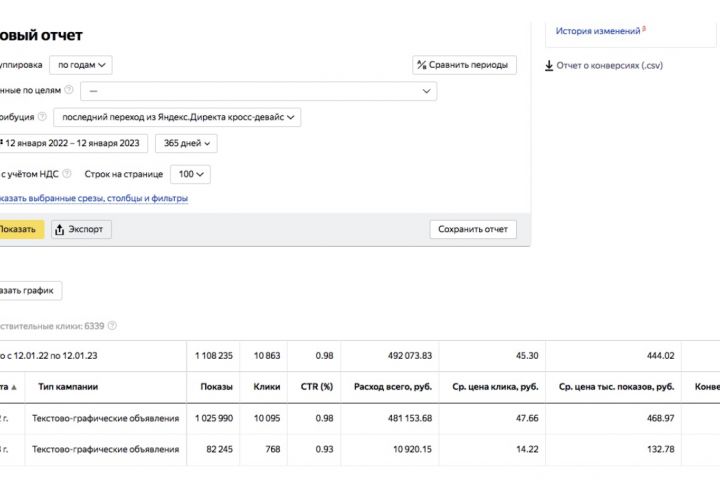
Task: Click the help icon next to Атрибуция
Action: tap(42, 117)
